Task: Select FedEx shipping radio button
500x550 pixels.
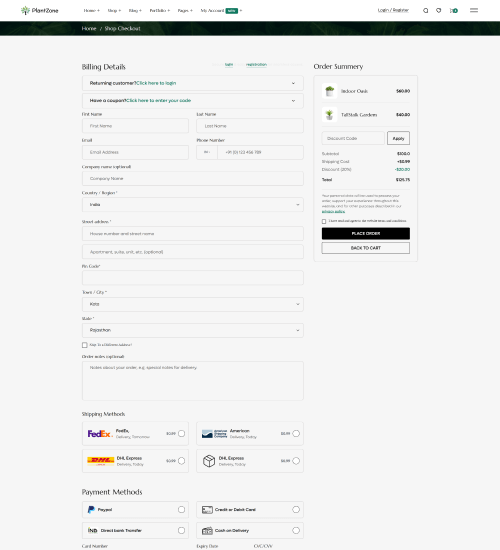Action: pos(181,434)
